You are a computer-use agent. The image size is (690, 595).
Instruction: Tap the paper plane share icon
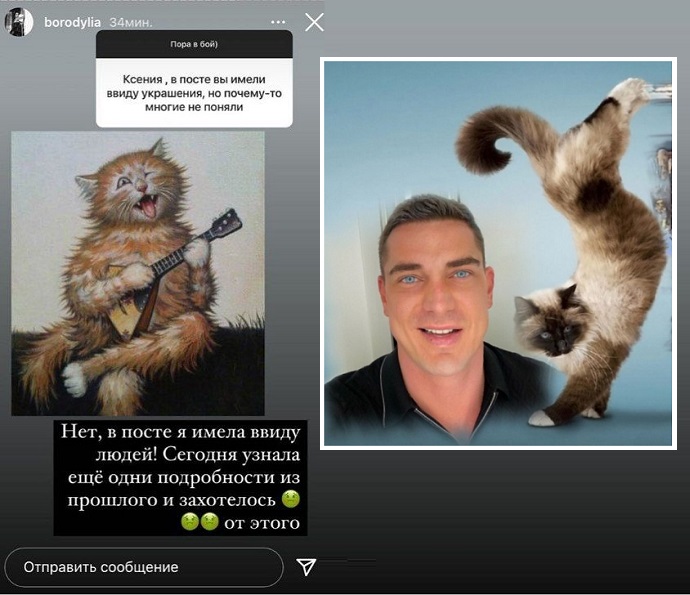tap(306, 567)
